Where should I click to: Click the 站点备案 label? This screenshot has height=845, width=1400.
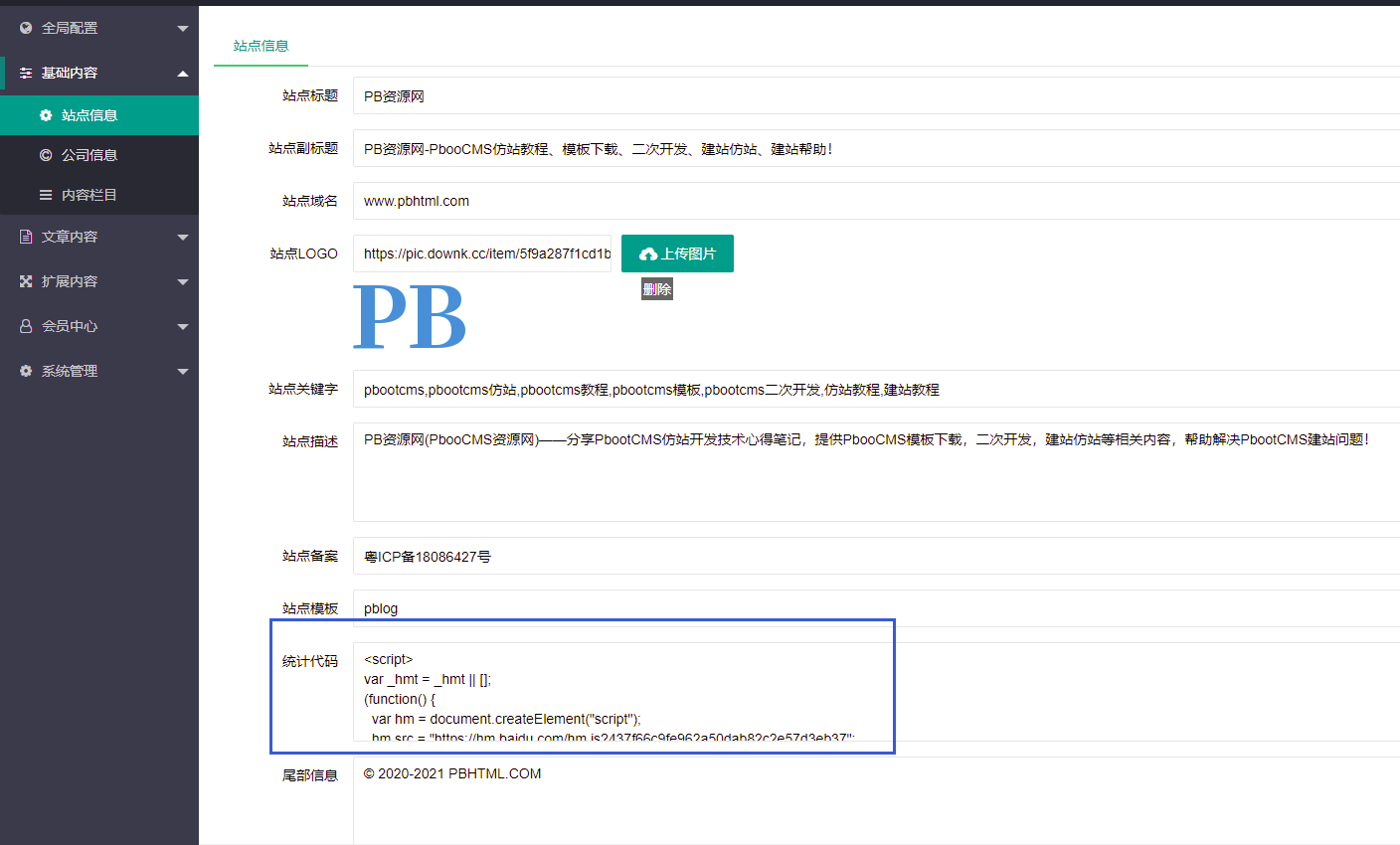point(310,556)
